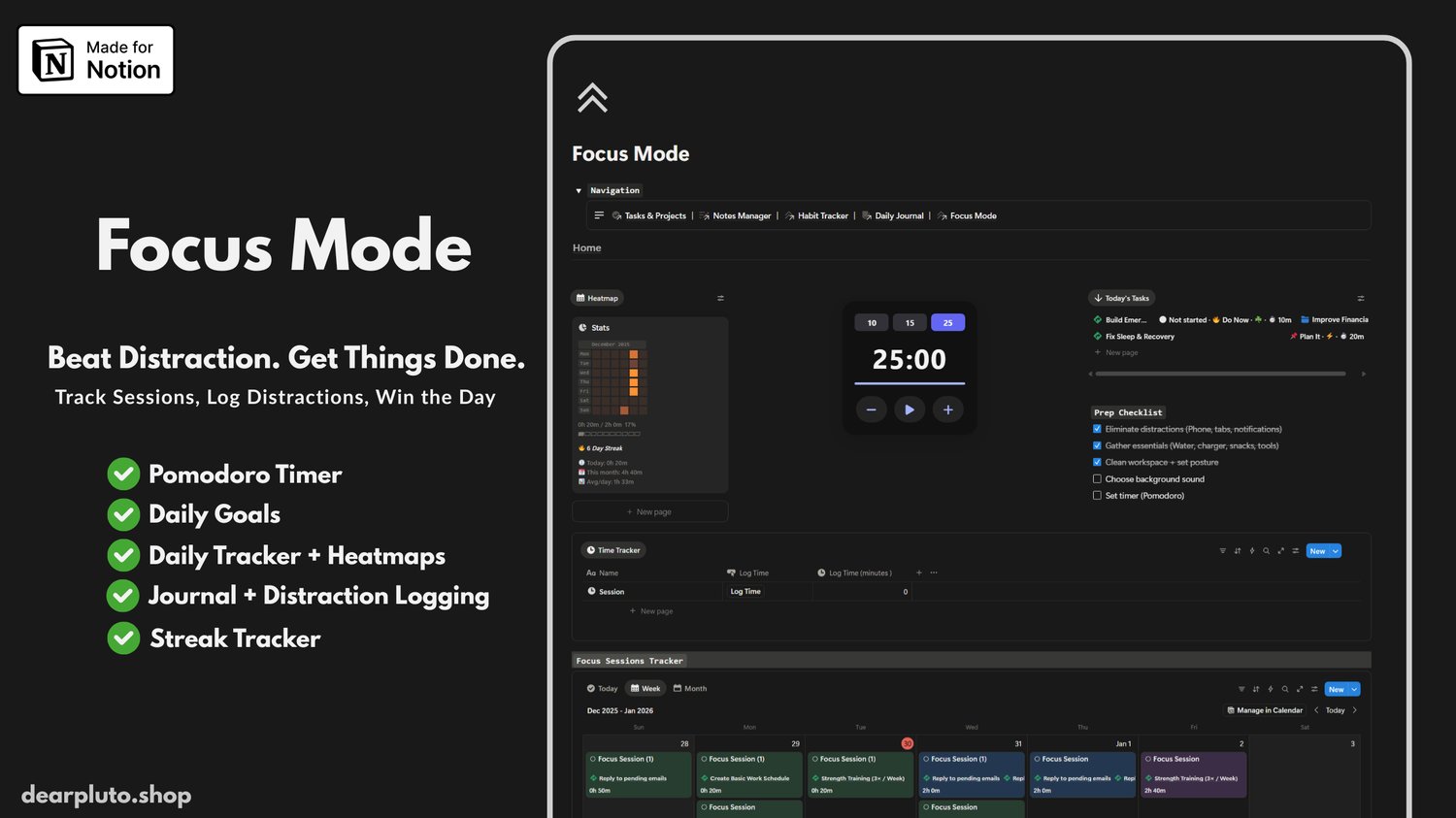1456x818 pixels.
Task: Uncheck Gather essentials checkbox
Action: pyautogui.click(x=1097, y=445)
